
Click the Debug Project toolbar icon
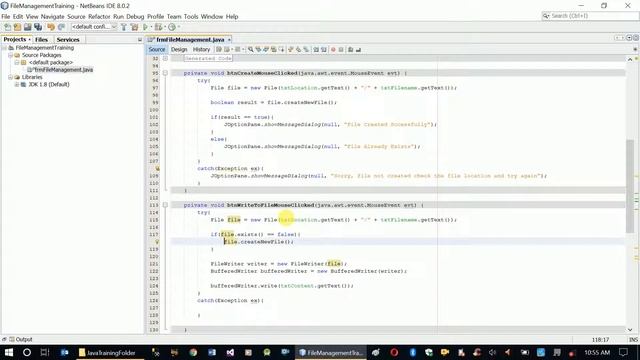coord(158,27)
